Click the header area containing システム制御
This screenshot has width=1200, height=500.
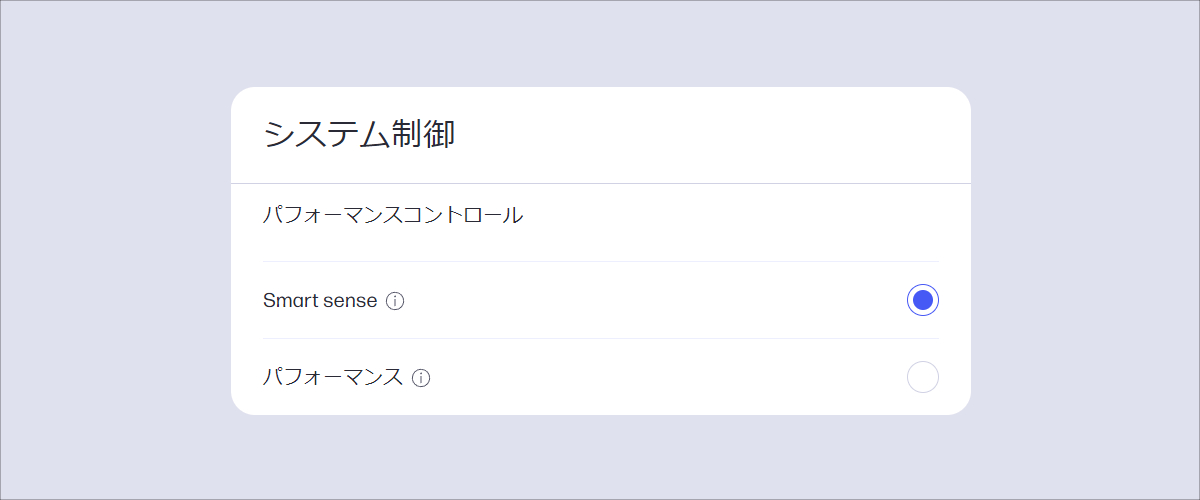[x=600, y=136]
